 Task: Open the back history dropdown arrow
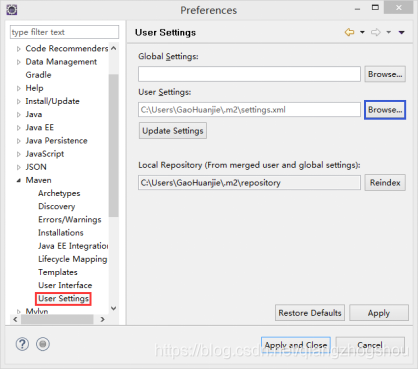(x=362, y=32)
